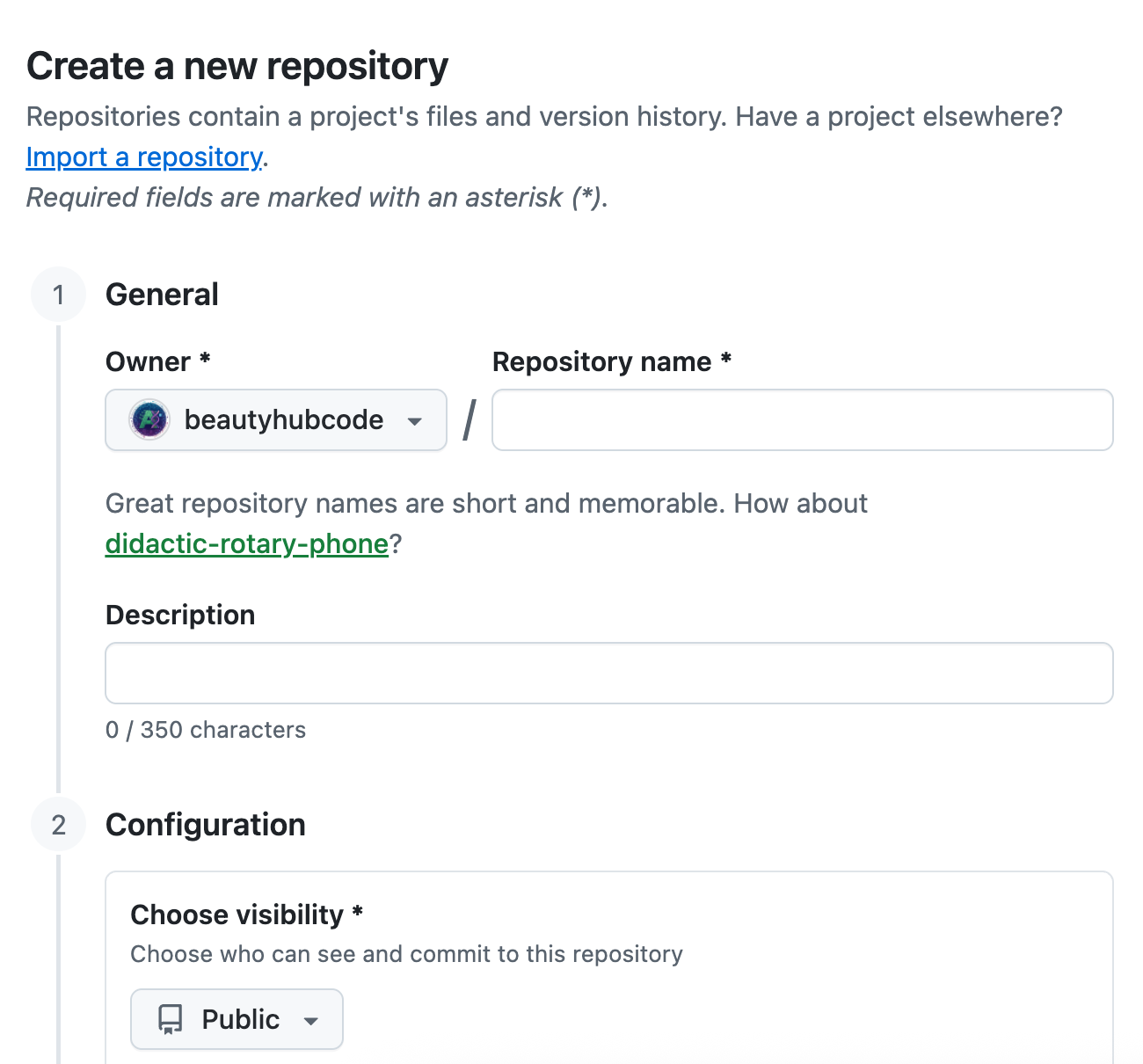The image size is (1143, 1064).
Task: Click the Import a repository link
Action: click(143, 157)
